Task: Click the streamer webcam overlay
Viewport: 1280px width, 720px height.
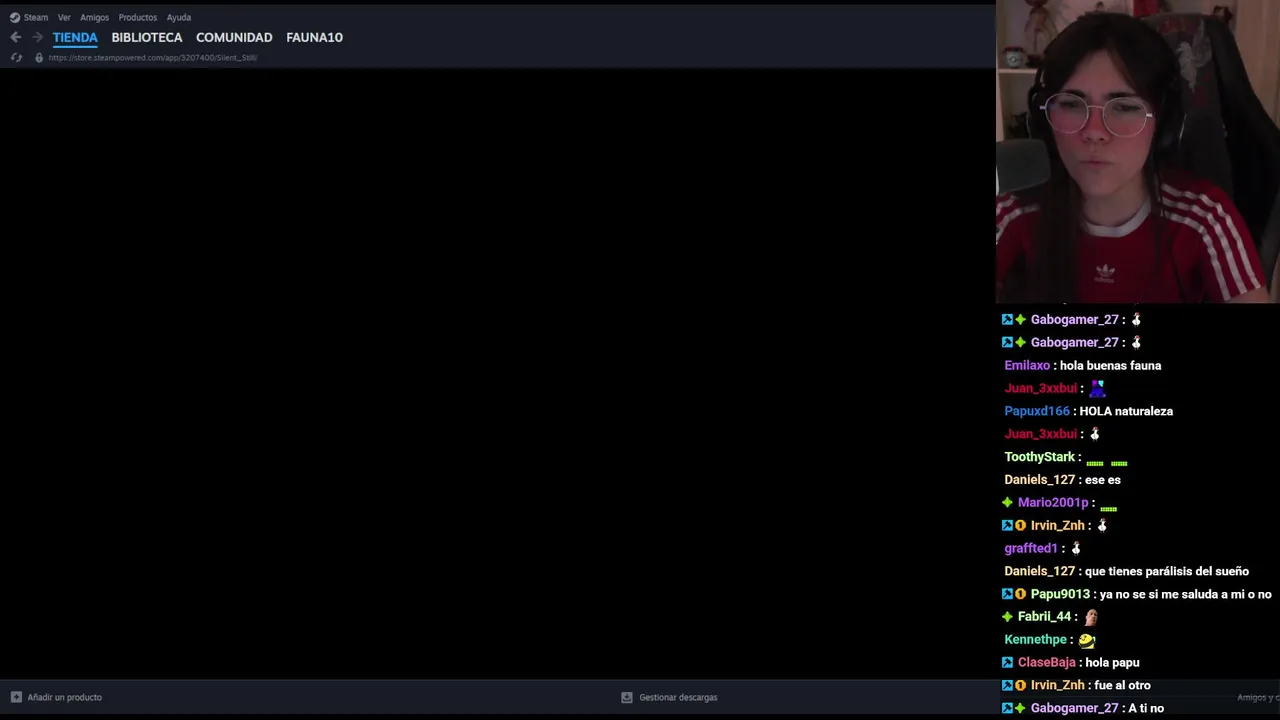Action: click(1138, 151)
